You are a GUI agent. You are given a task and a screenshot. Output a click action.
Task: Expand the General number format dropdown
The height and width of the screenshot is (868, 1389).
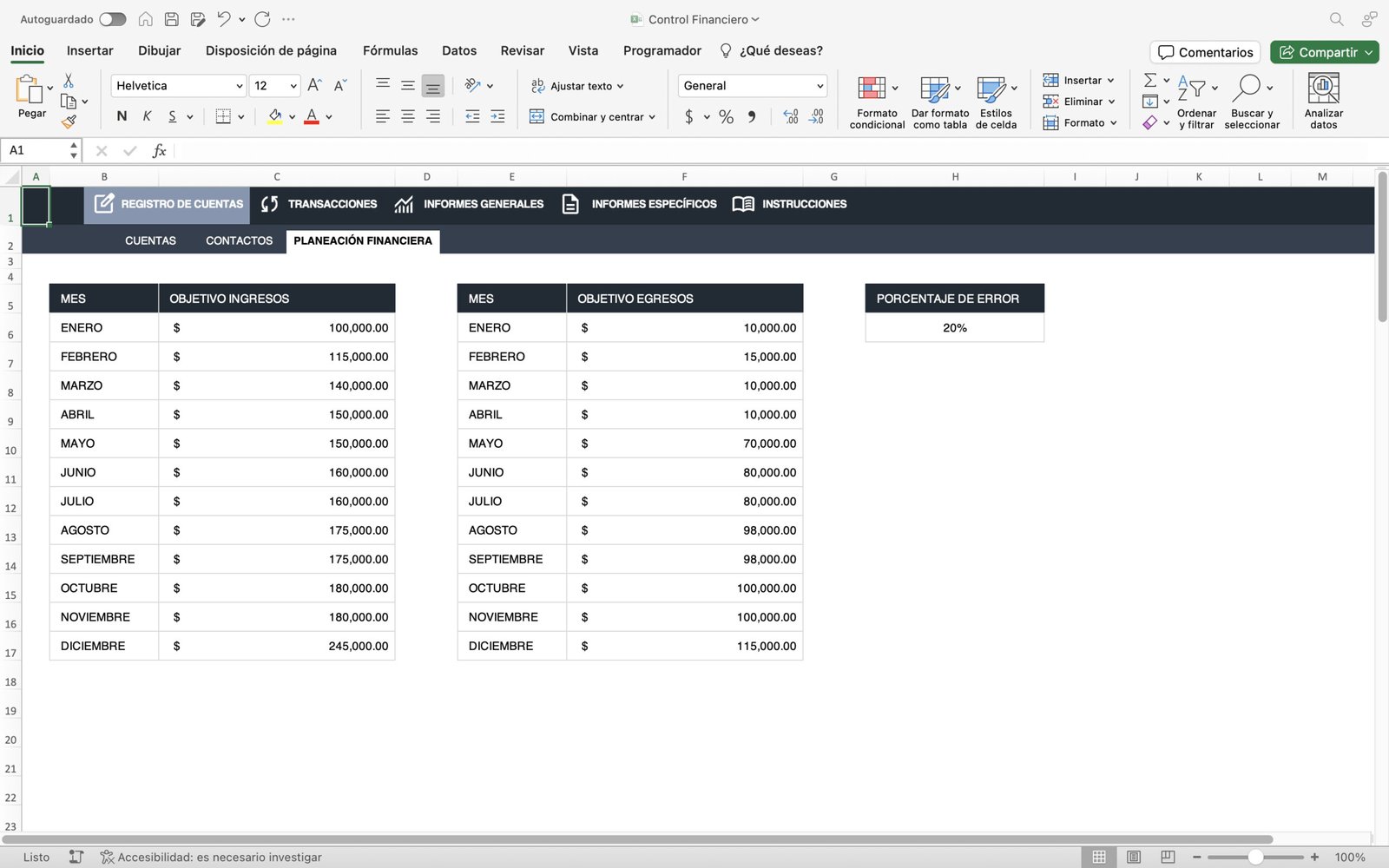click(820, 86)
